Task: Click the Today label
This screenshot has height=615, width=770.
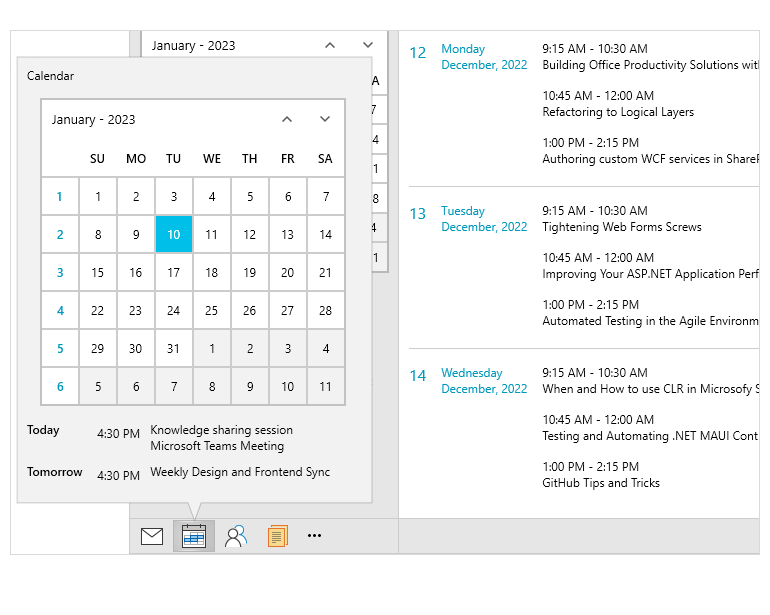Action: click(43, 430)
